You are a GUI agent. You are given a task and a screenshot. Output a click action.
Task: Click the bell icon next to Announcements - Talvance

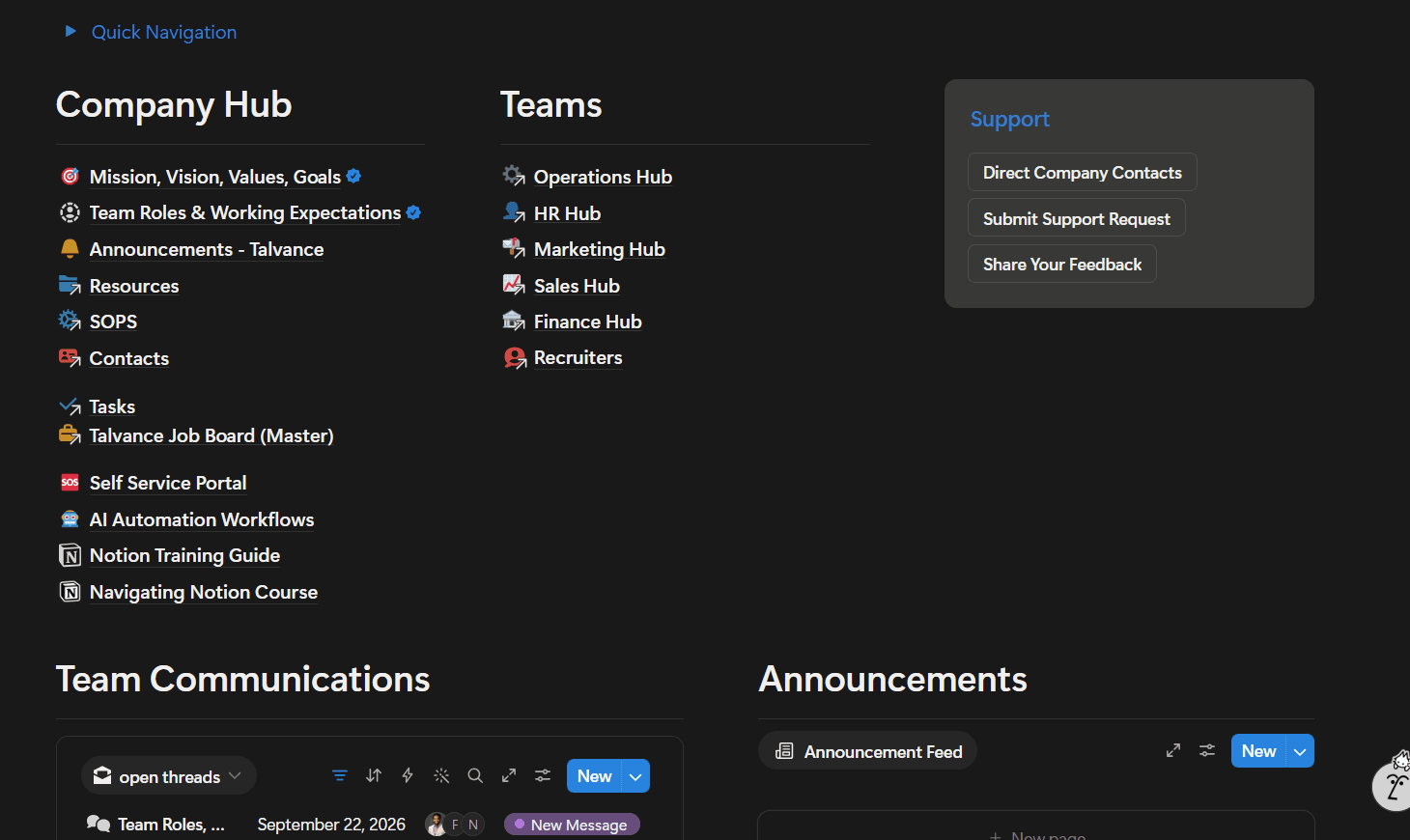click(70, 249)
